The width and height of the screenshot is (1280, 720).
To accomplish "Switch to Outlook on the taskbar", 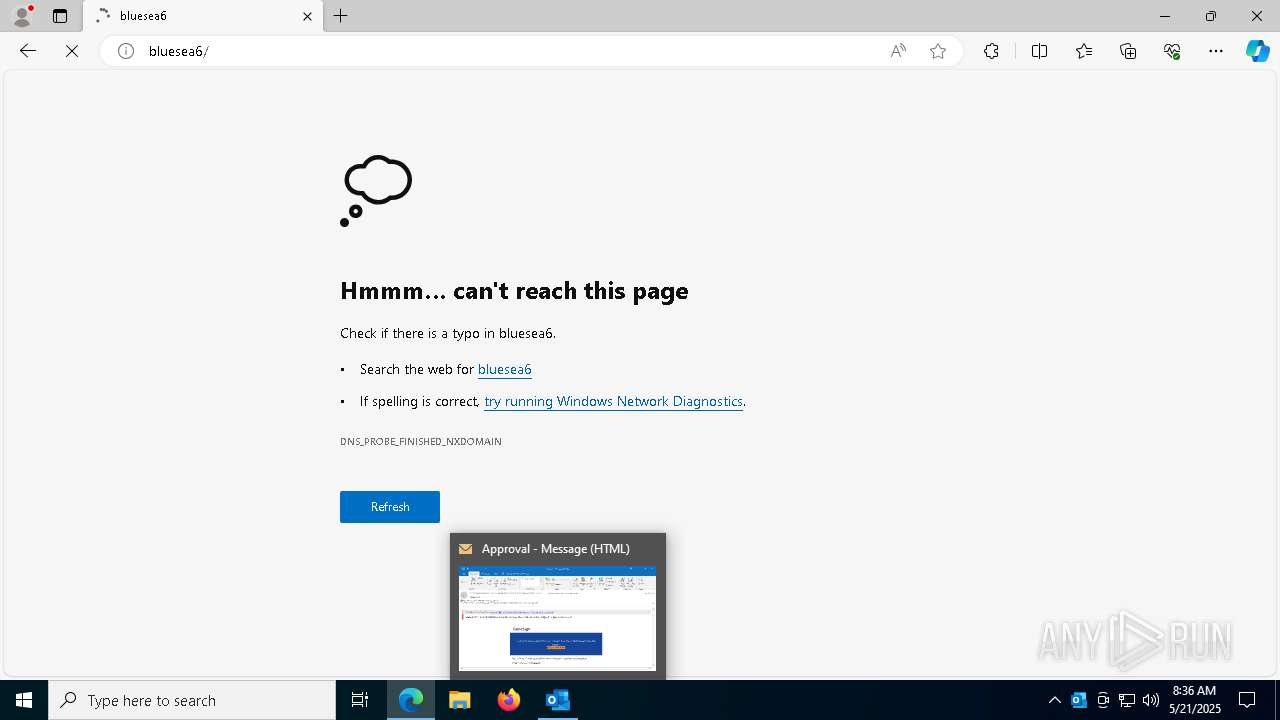I will coord(558,700).
